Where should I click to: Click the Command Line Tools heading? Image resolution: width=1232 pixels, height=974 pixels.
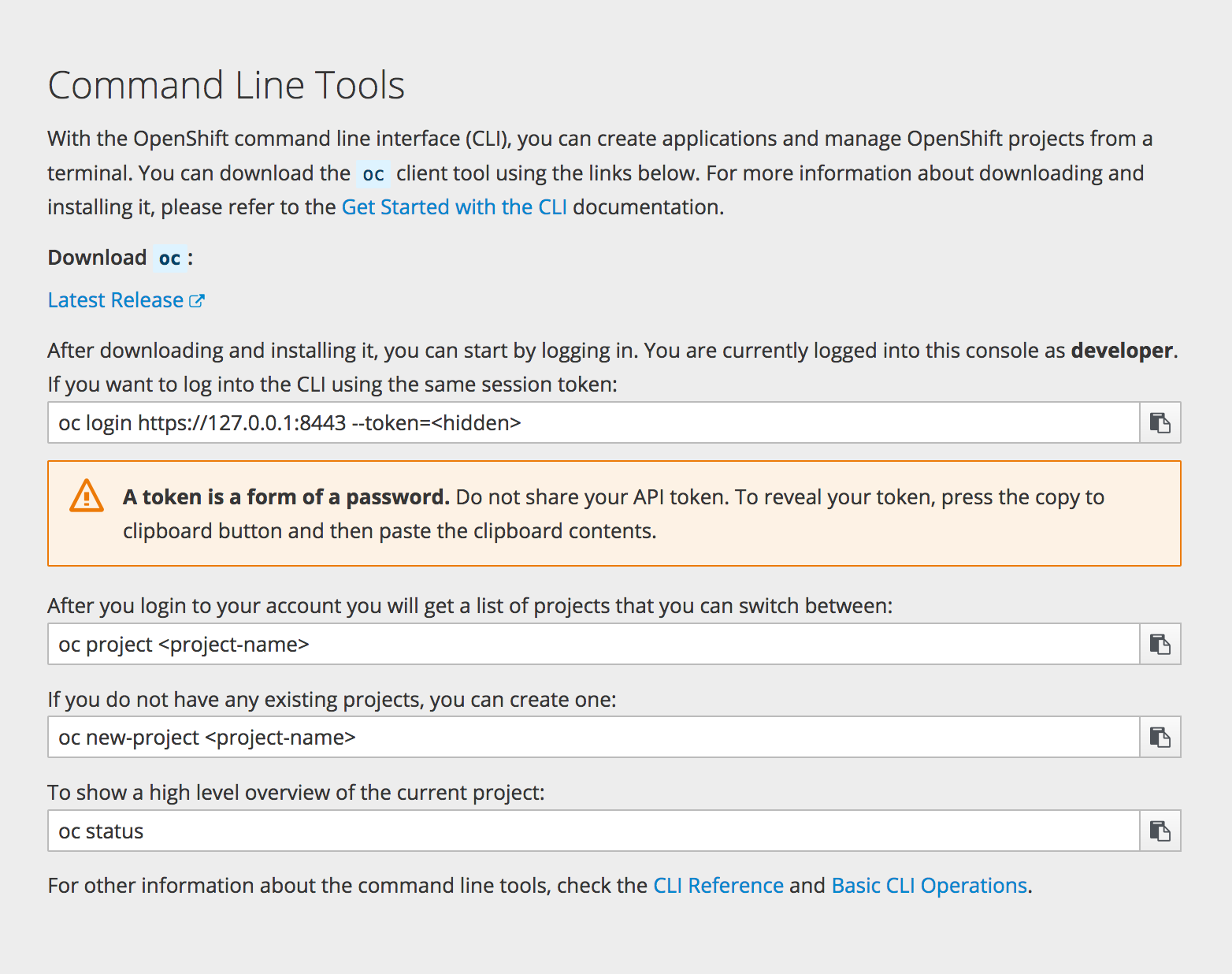(x=226, y=85)
